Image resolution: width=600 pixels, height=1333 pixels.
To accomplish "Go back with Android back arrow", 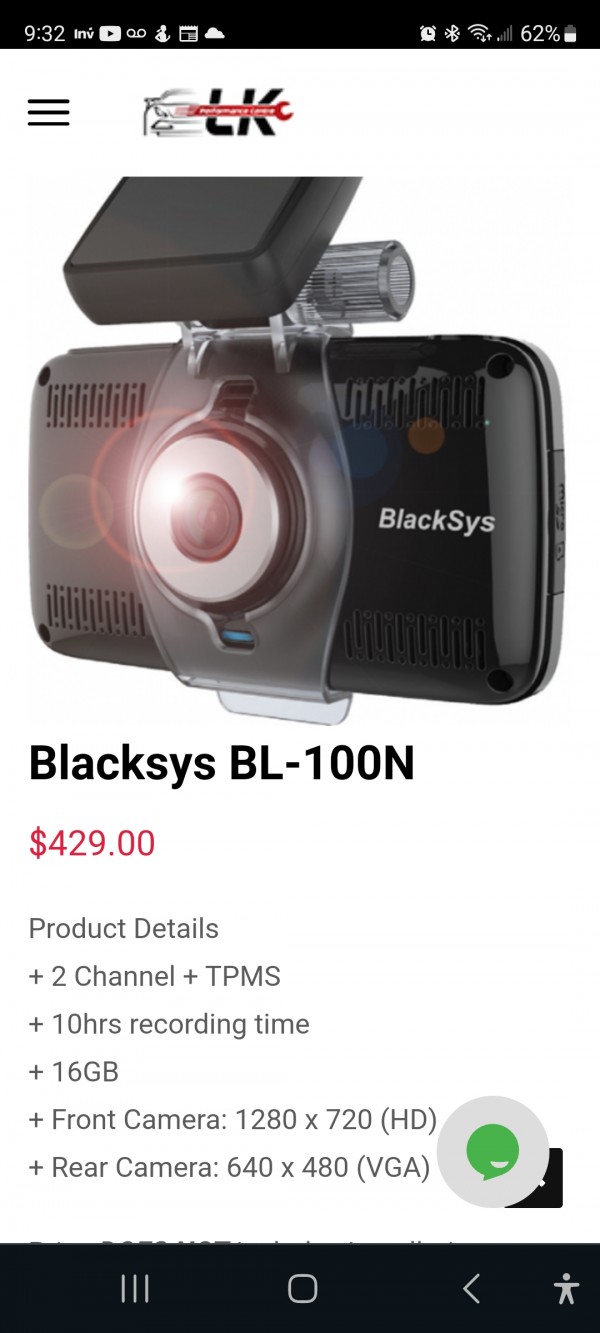I will (x=471, y=1289).
